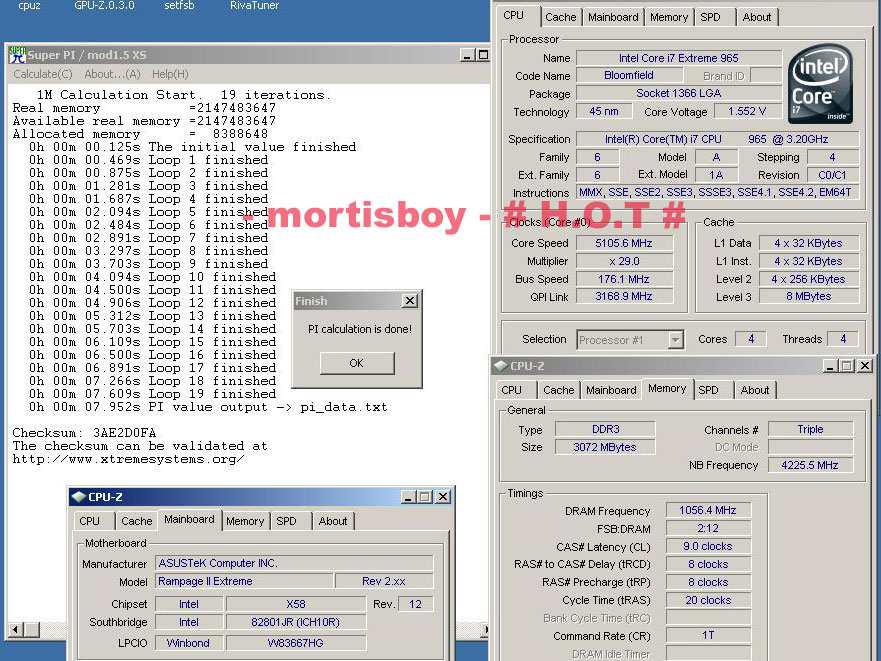Select About tab in the Memory CPU-Z window
The width and height of the screenshot is (881, 661).
[755, 390]
